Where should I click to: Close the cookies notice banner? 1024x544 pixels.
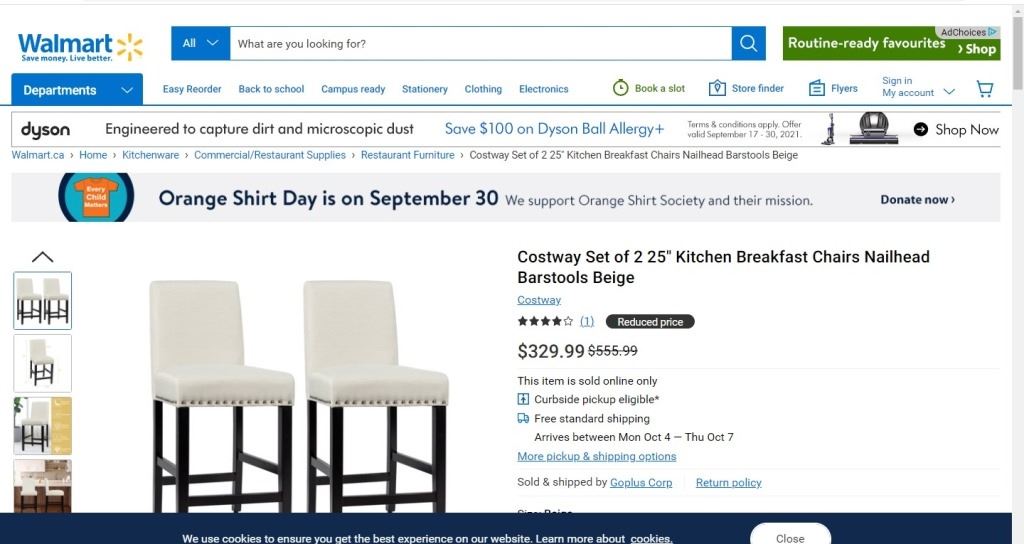790,537
